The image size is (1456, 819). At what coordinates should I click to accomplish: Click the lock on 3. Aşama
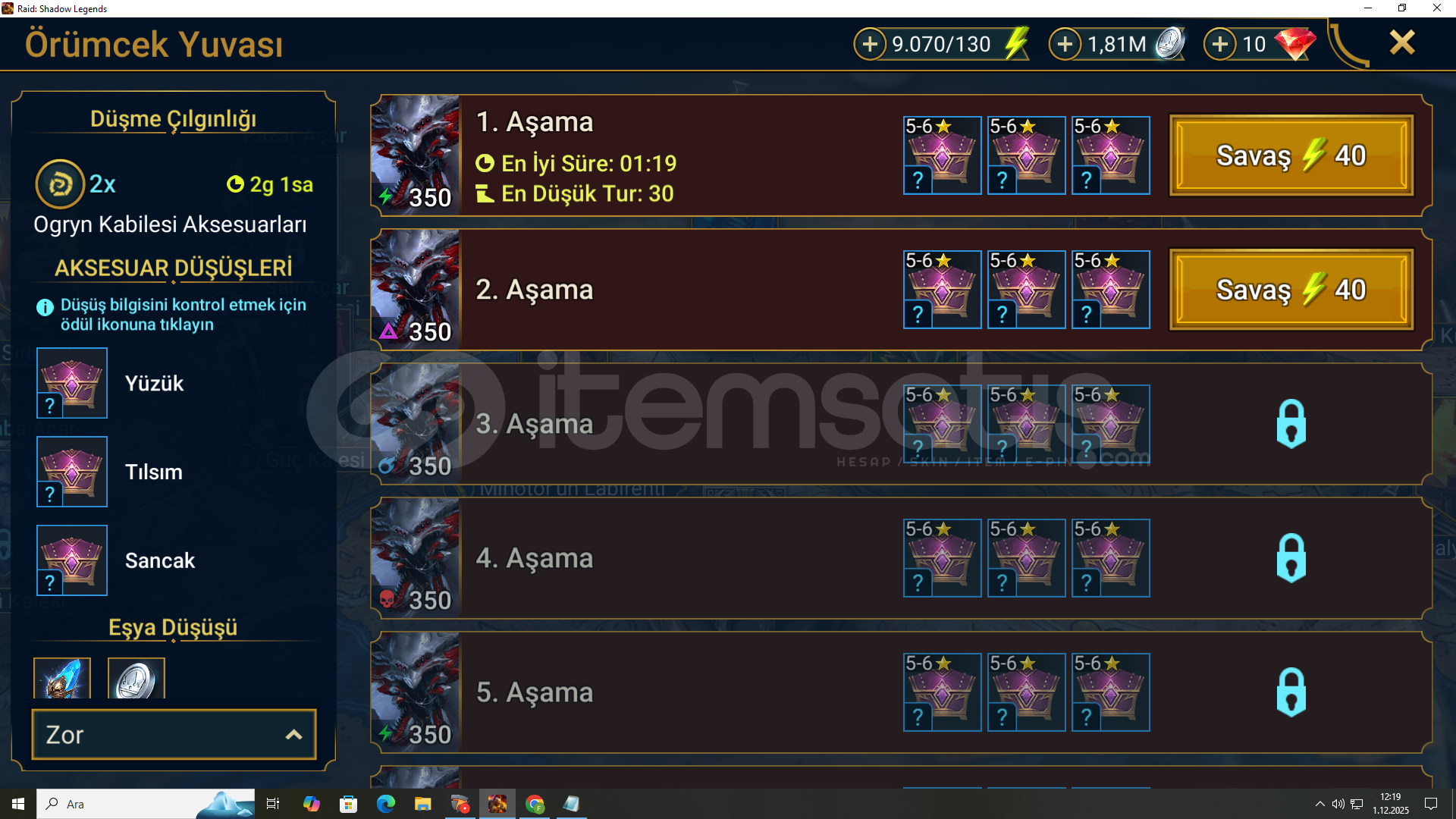point(1291,423)
